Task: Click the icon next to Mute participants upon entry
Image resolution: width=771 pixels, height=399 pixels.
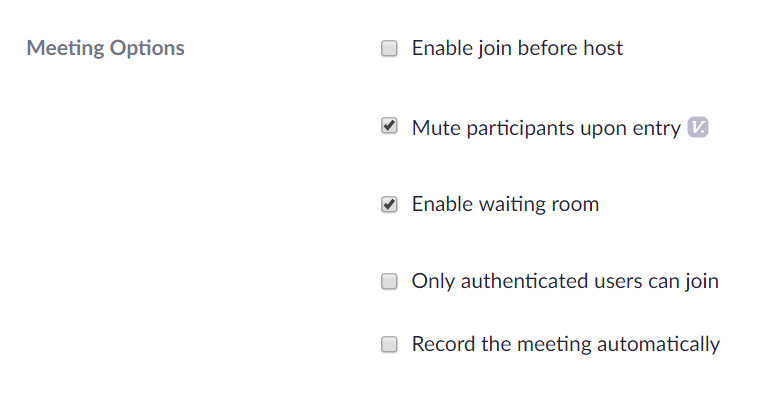Action: (698, 127)
